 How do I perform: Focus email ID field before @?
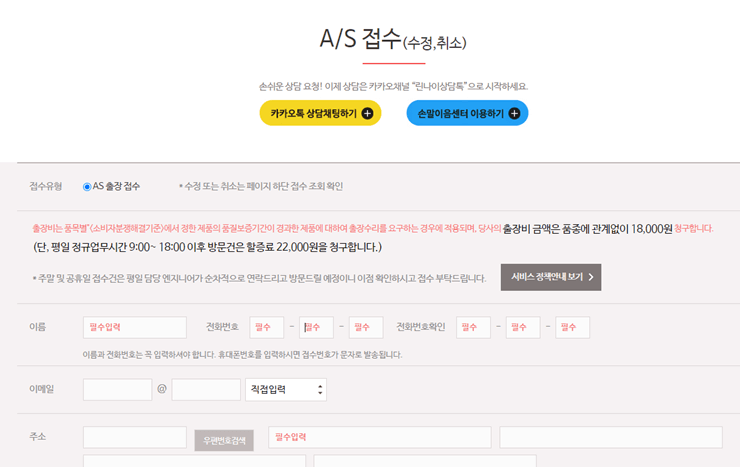pyautogui.click(x=118, y=390)
